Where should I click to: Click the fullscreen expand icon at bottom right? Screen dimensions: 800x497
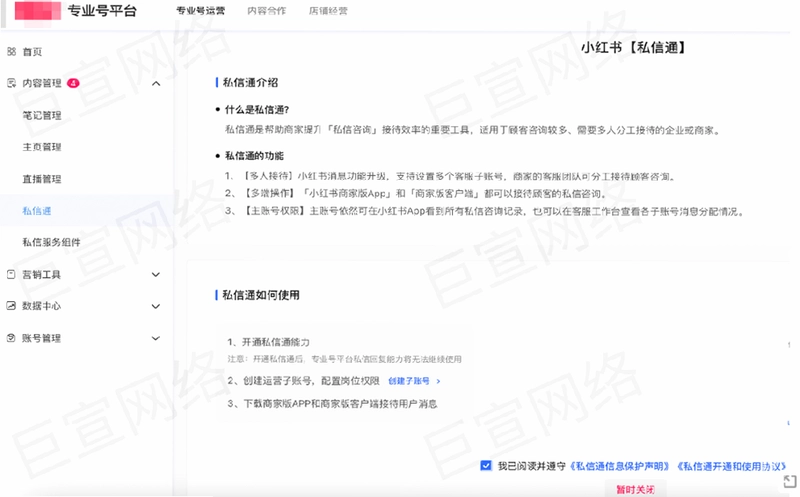click(790, 481)
